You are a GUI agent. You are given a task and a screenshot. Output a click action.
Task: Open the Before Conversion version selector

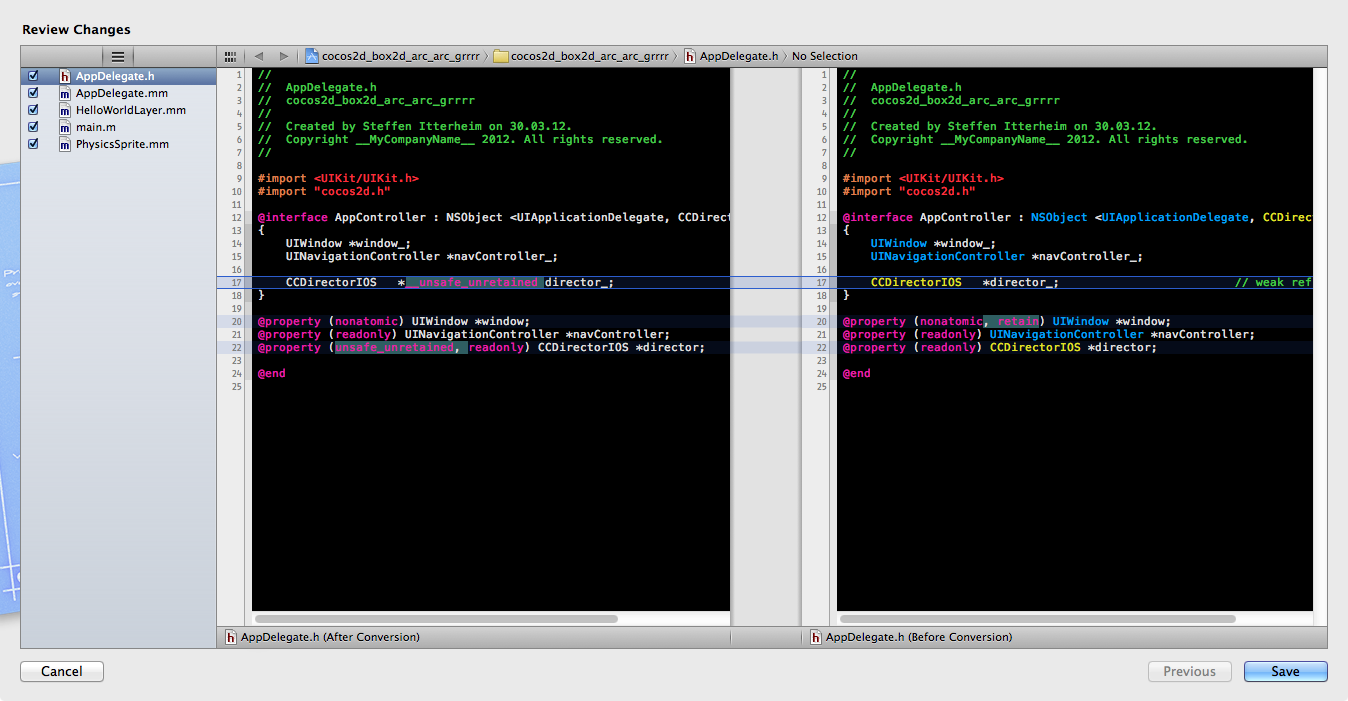click(x=911, y=637)
